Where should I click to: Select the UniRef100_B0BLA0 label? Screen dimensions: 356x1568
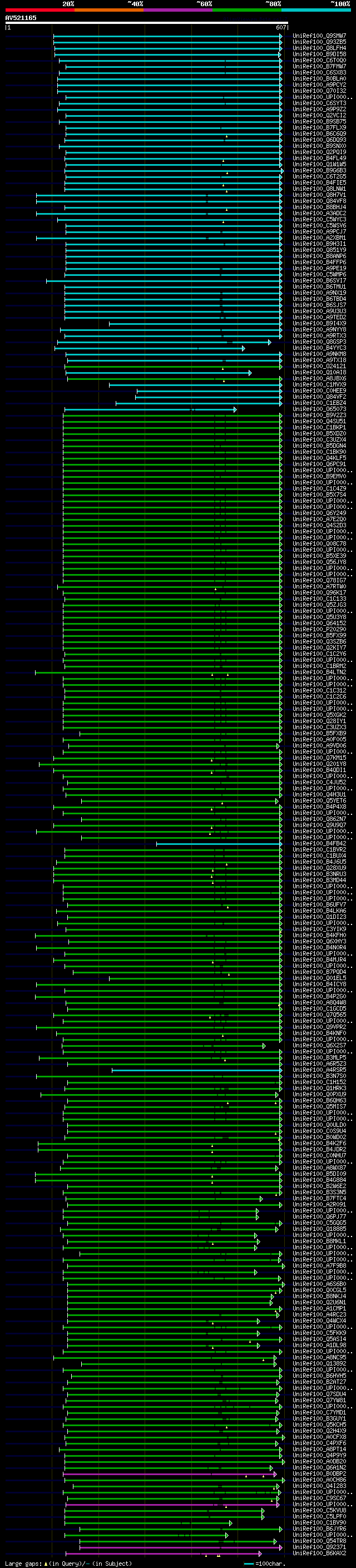[x=319, y=78]
